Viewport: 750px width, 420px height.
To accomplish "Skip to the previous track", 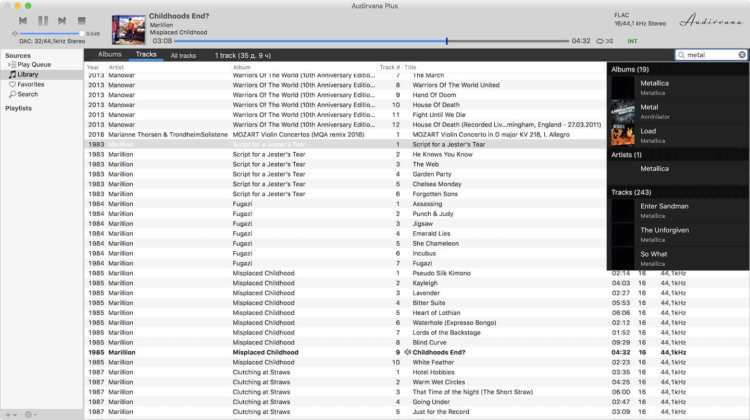I will pos(23,21).
